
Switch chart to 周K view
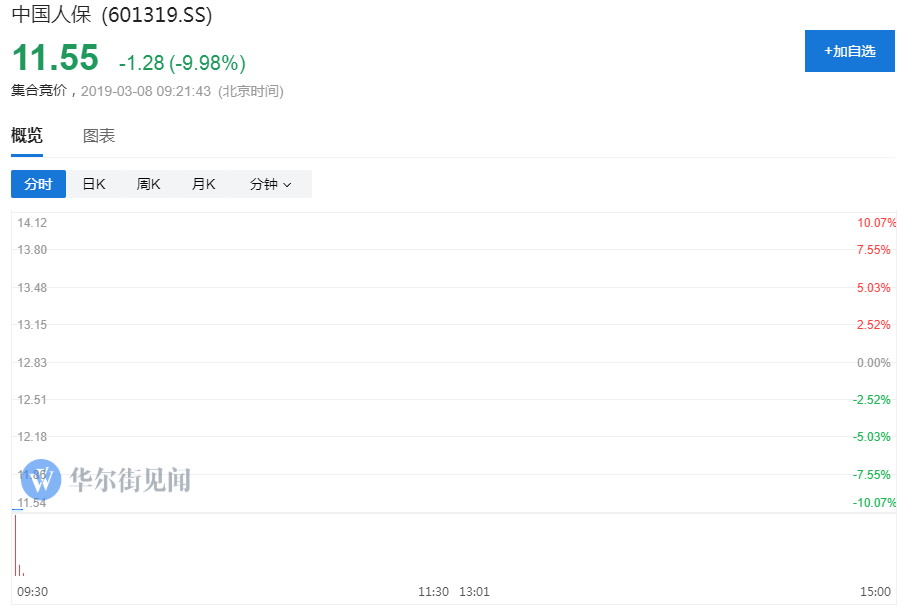coord(149,184)
